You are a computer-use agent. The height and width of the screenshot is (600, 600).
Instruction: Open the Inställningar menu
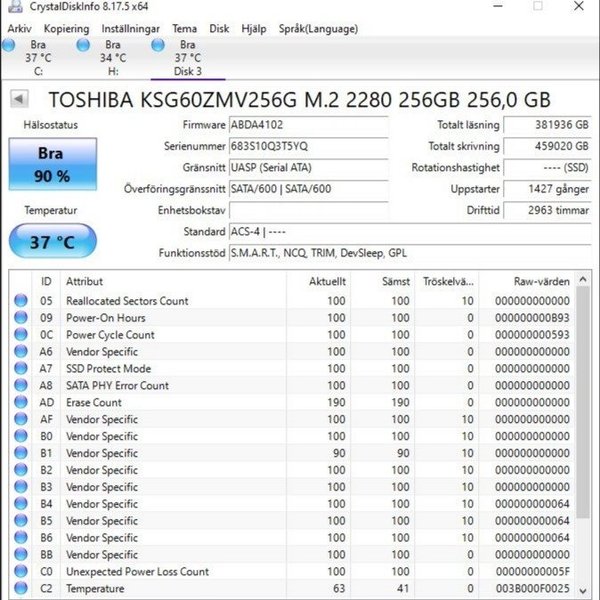pyautogui.click(x=130, y=29)
